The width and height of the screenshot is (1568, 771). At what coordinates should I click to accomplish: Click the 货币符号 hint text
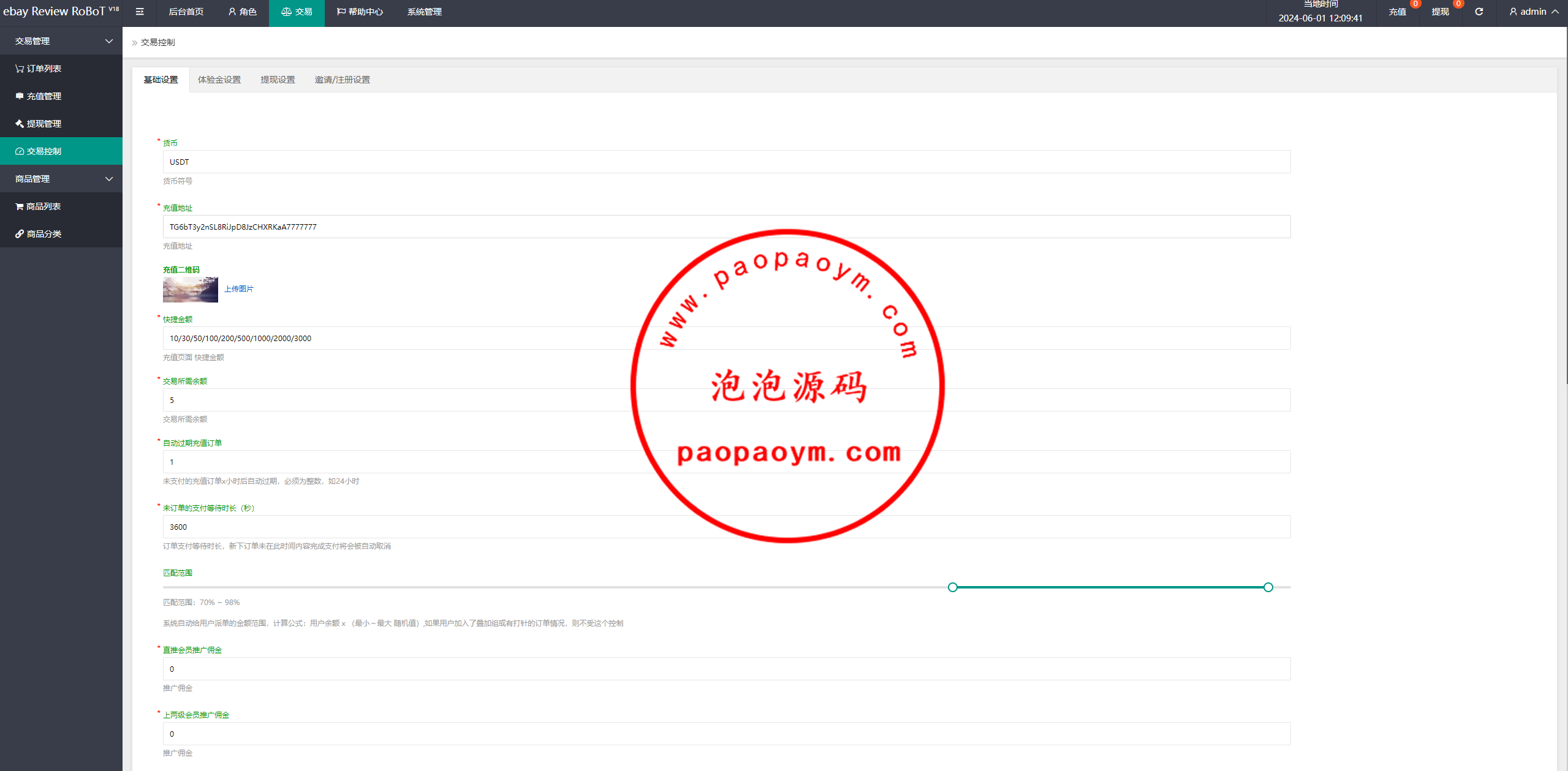178,181
